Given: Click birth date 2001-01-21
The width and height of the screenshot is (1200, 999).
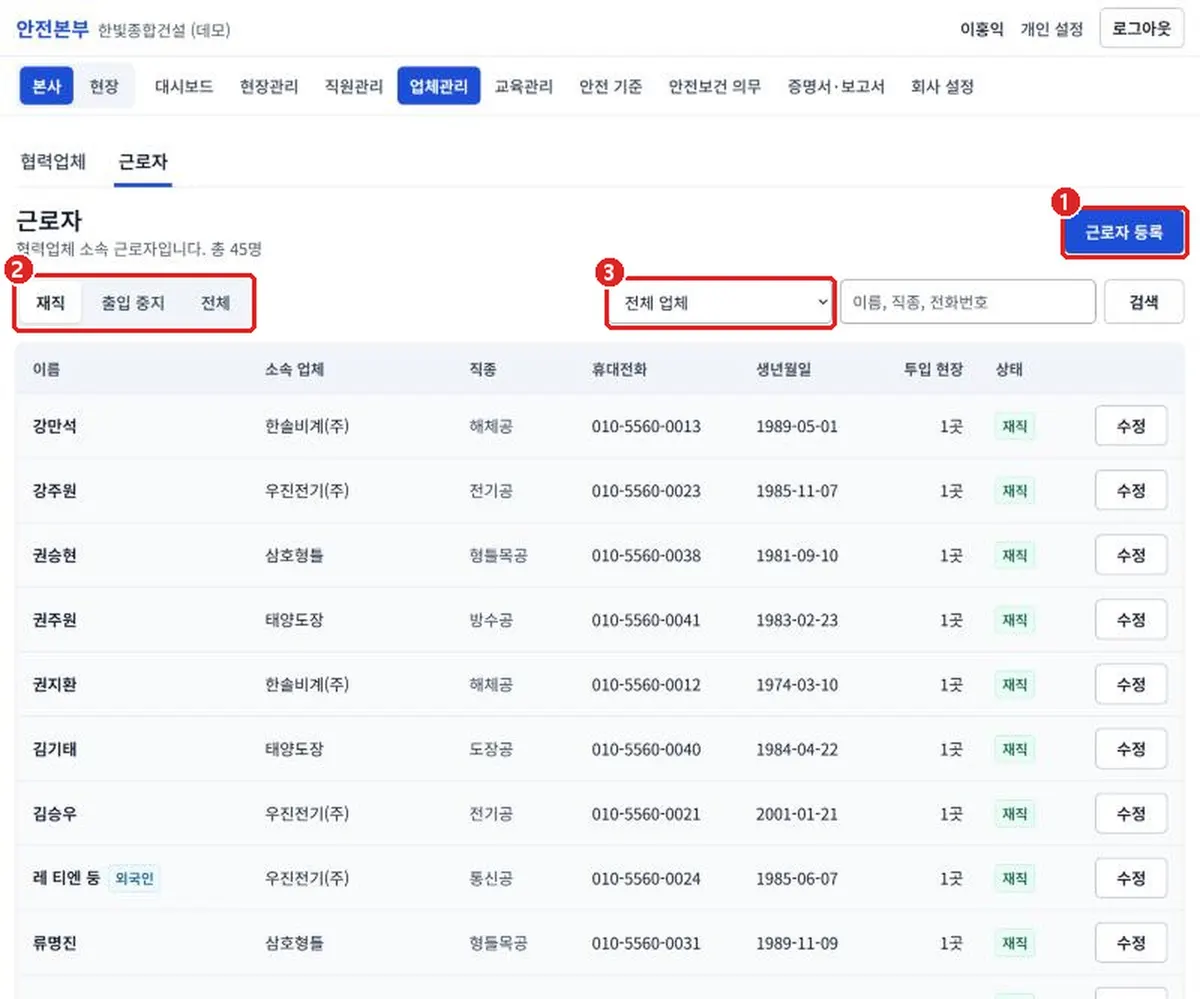Looking at the screenshot, I should (797, 814).
